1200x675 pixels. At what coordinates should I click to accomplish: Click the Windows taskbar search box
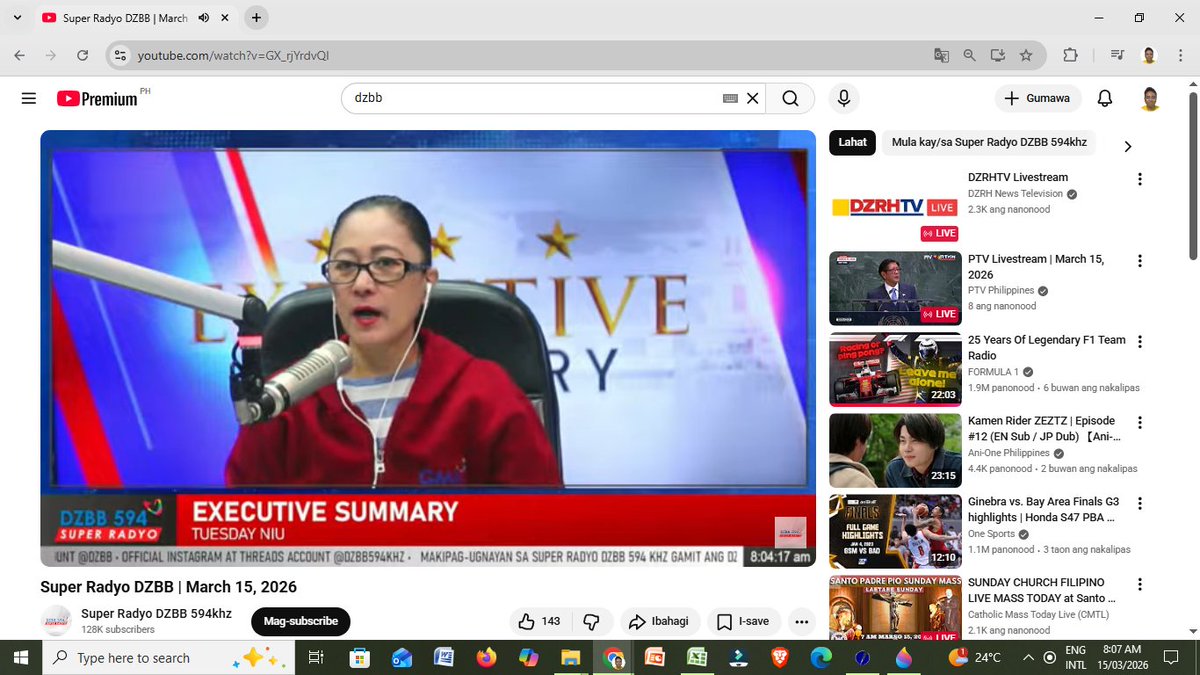point(170,657)
